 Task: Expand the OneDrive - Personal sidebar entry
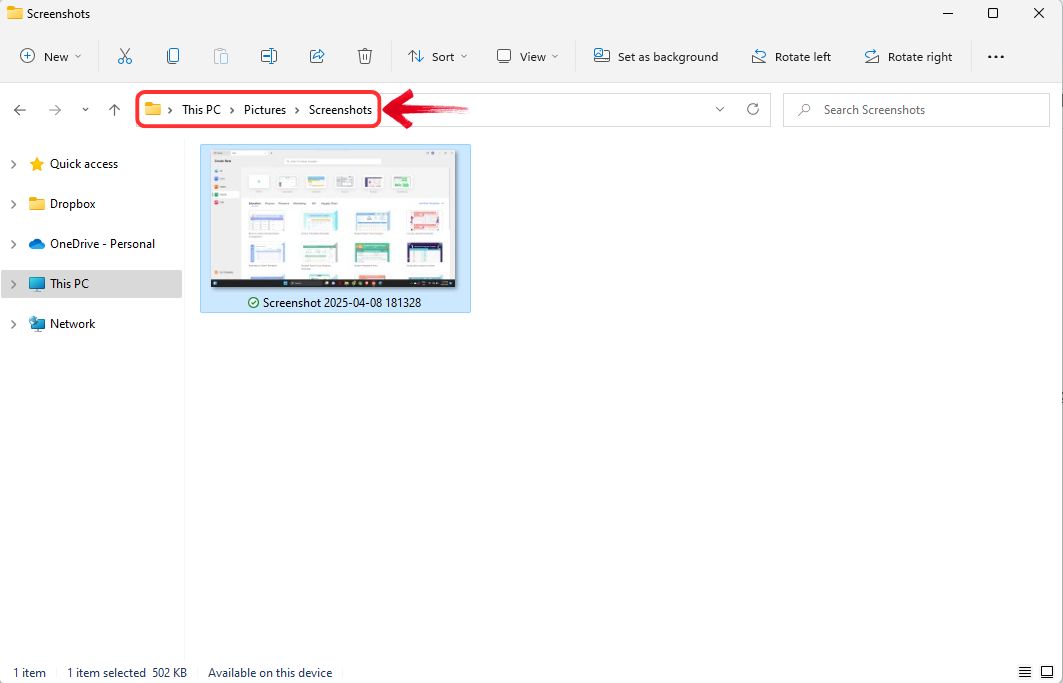tap(14, 243)
